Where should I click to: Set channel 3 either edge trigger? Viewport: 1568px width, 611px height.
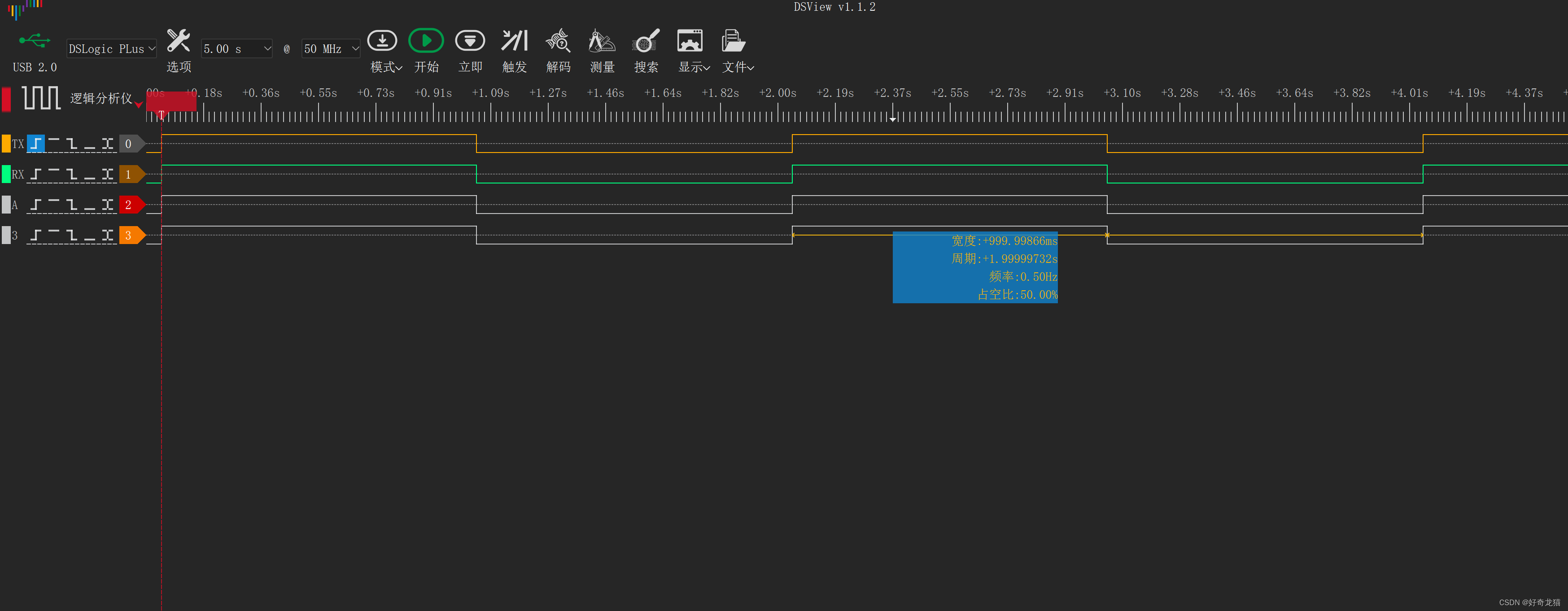point(108,235)
